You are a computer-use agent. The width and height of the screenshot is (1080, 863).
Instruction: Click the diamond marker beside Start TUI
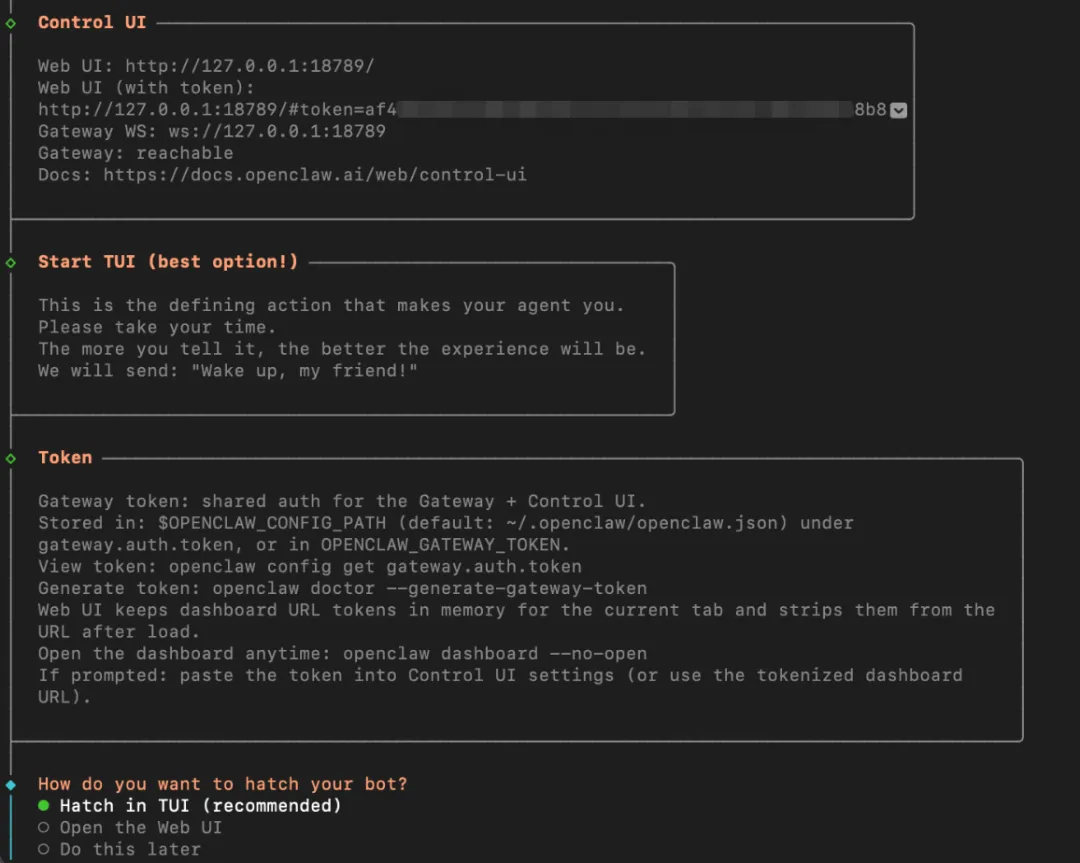(x=11, y=262)
